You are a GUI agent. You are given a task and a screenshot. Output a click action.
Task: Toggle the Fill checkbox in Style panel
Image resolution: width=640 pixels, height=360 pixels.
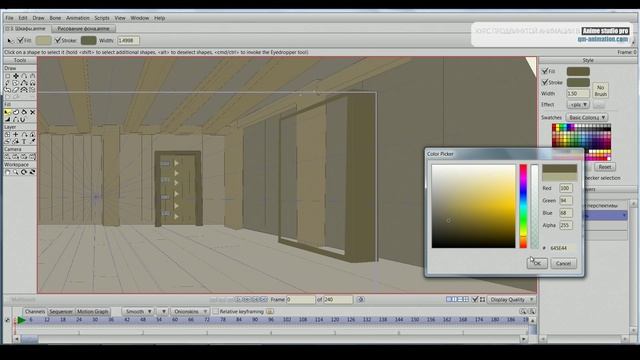click(x=544, y=71)
